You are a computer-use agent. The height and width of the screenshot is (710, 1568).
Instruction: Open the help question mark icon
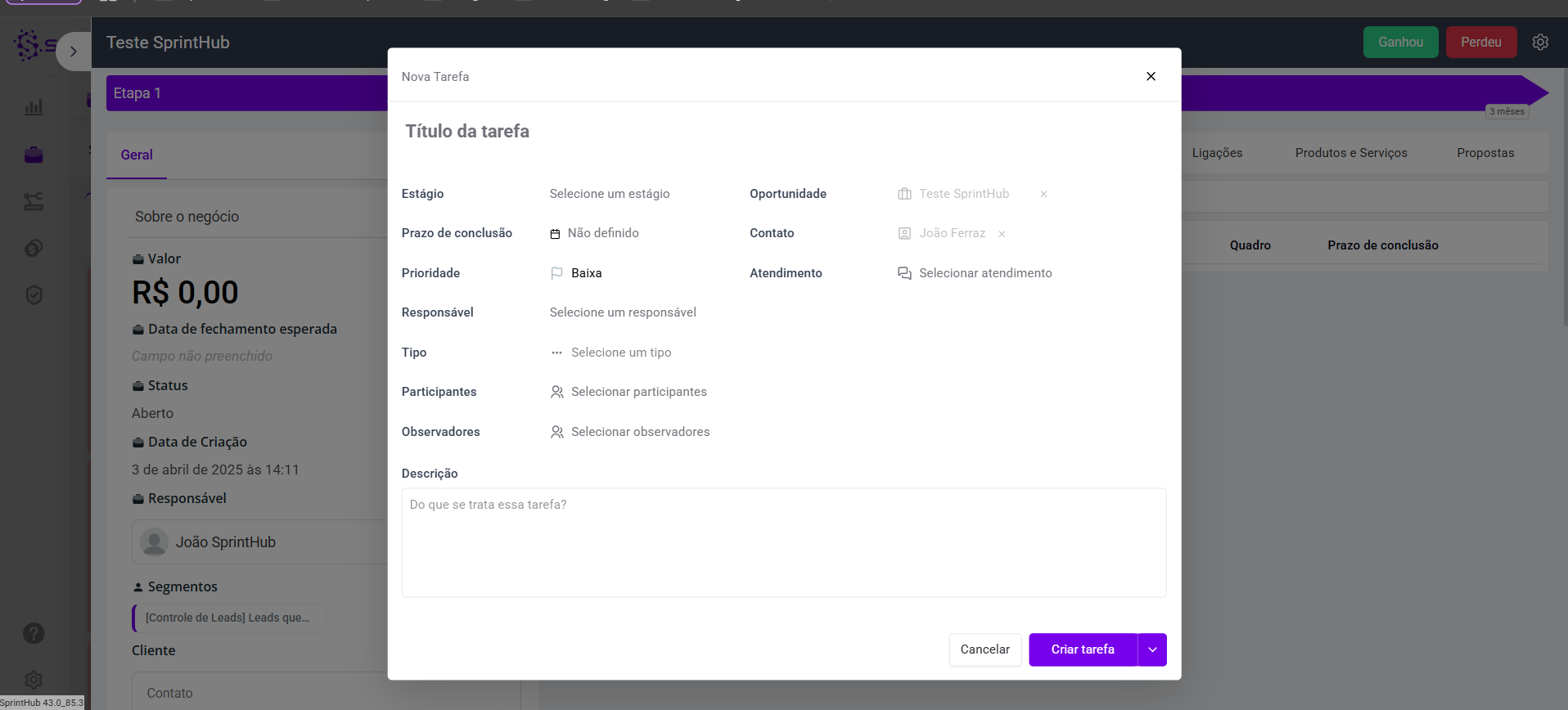34,633
